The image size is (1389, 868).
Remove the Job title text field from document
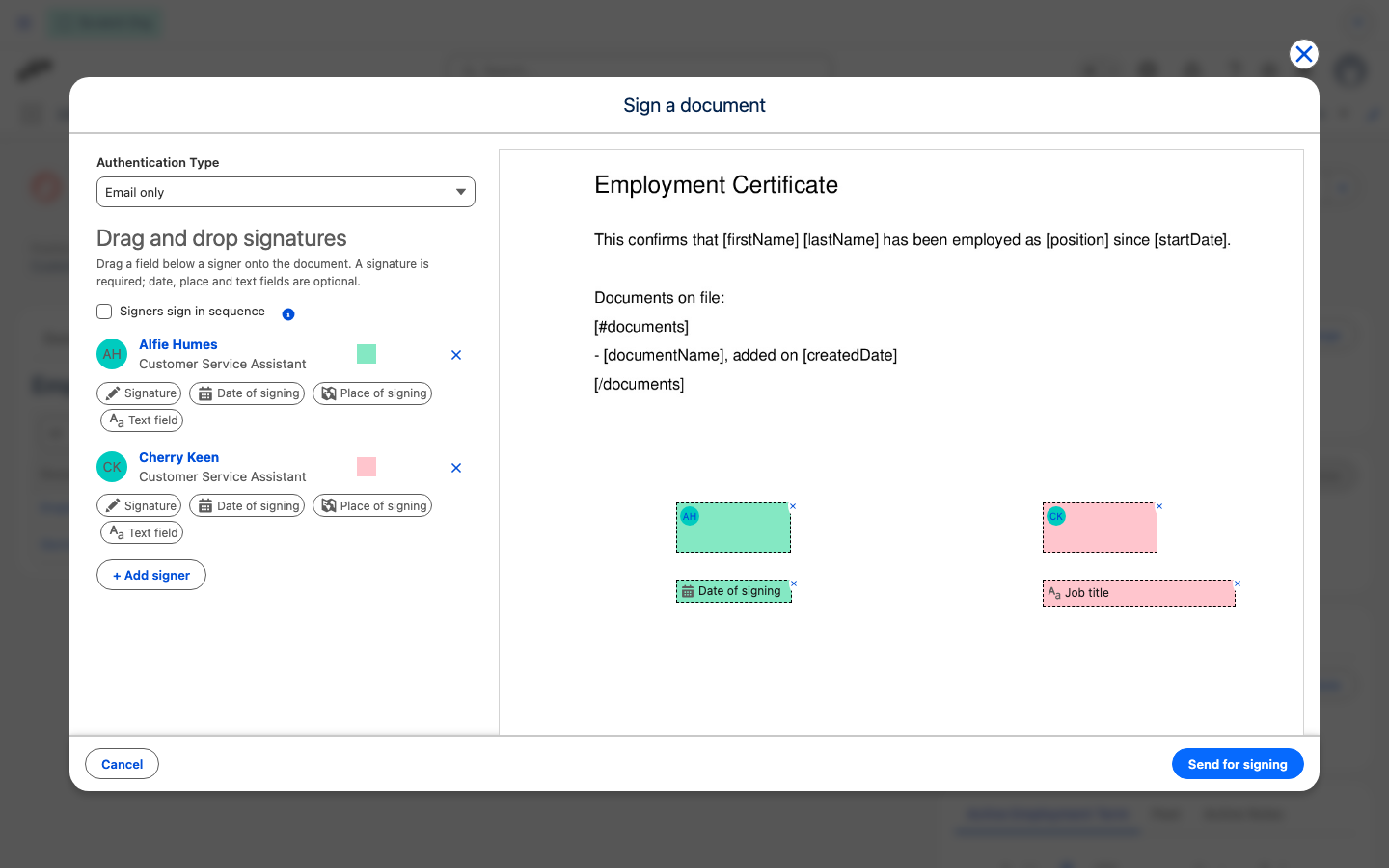[1238, 583]
